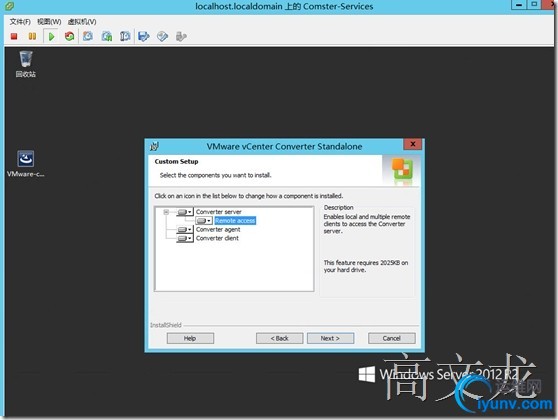Click the CD/DVD device toolbar icon
Viewport: 558px width, 420px height.
tap(162, 36)
